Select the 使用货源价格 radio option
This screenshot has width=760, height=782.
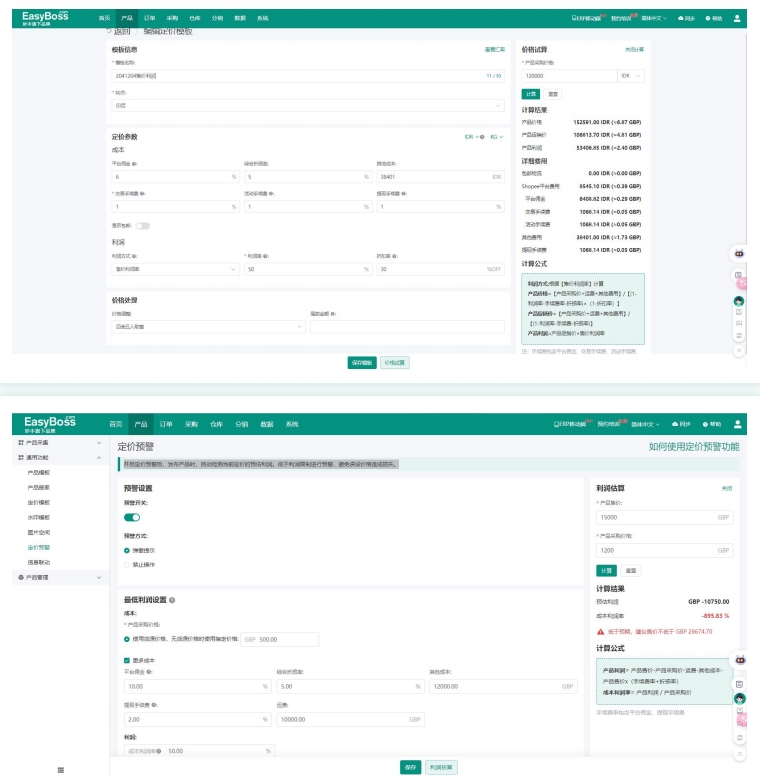[x=127, y=639]
